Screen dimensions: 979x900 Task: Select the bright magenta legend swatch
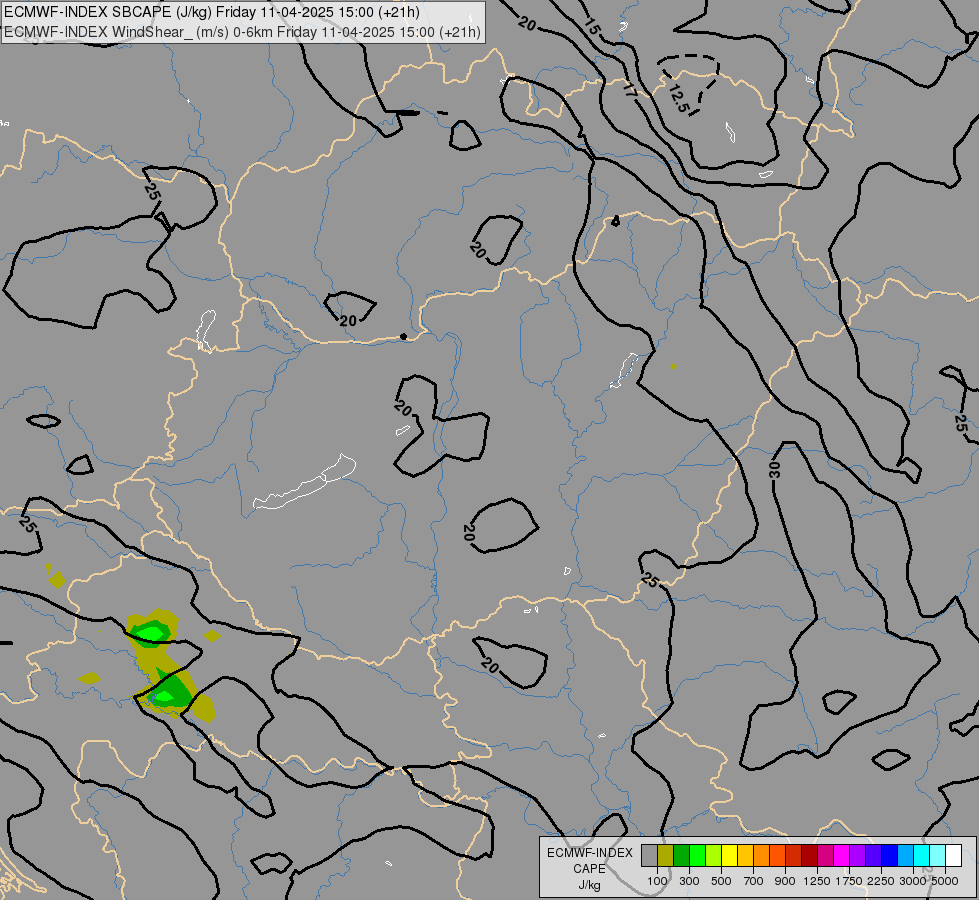click(842, 855)
